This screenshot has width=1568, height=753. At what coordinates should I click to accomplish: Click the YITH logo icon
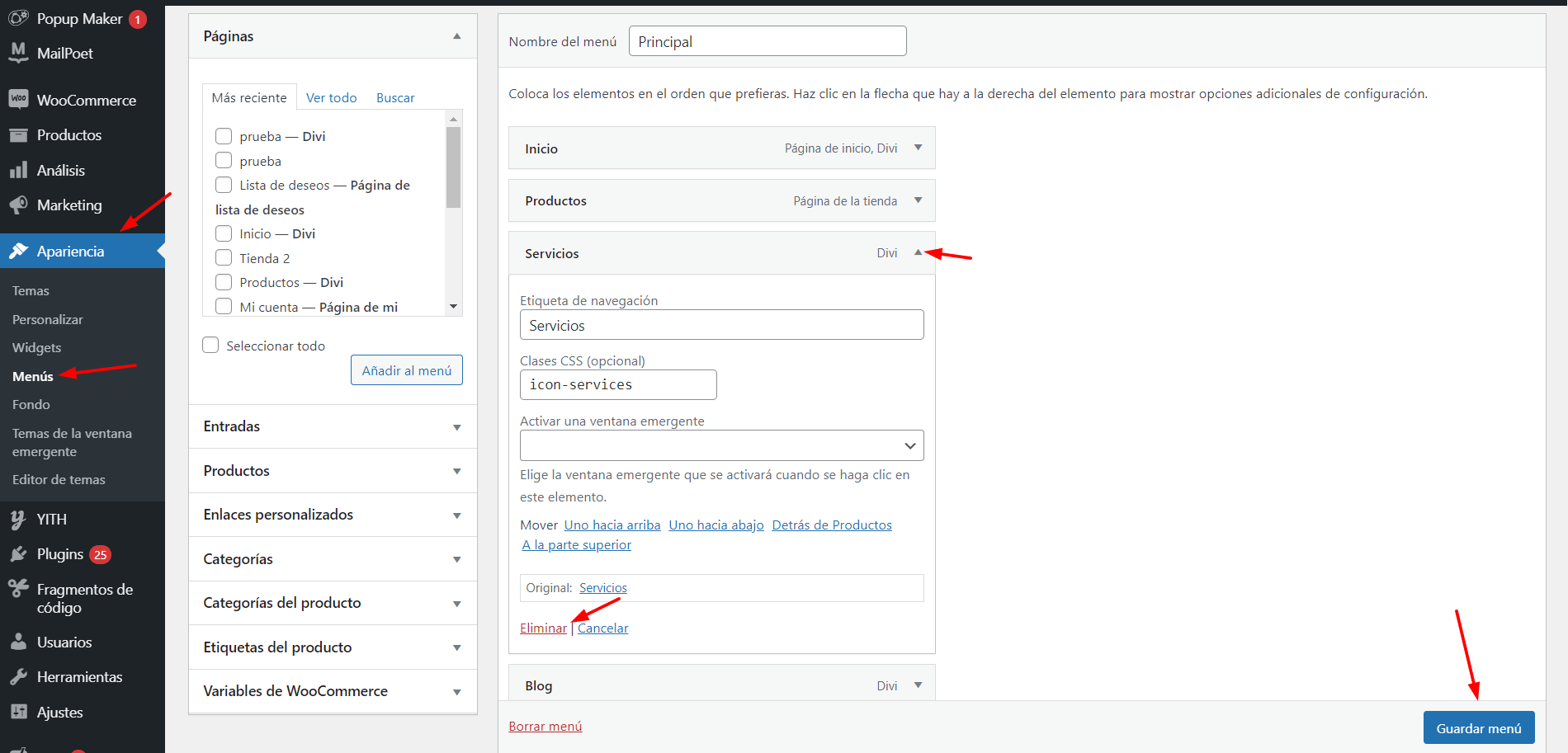18,519
